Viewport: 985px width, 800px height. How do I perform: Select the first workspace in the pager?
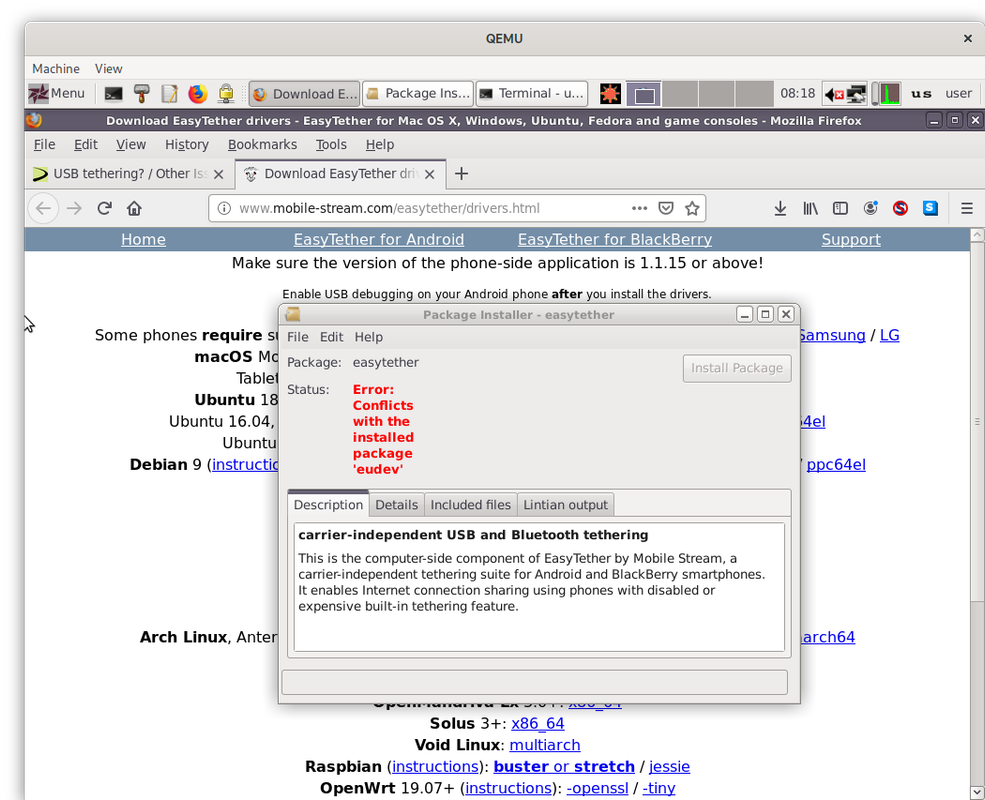643,94
